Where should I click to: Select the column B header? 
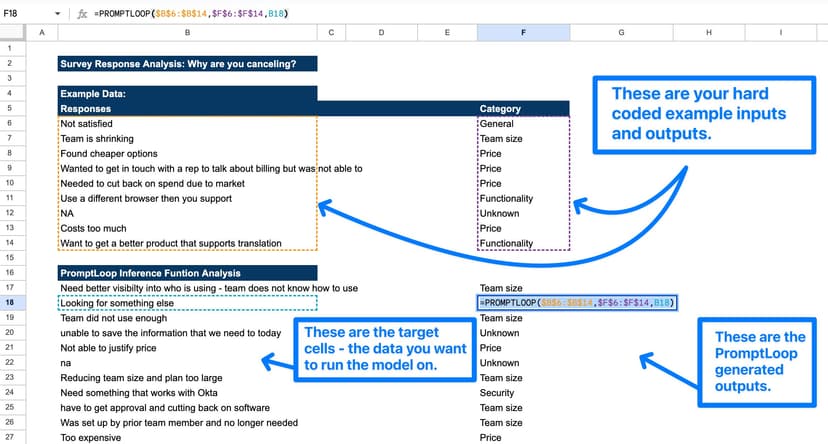click(187, 33)
